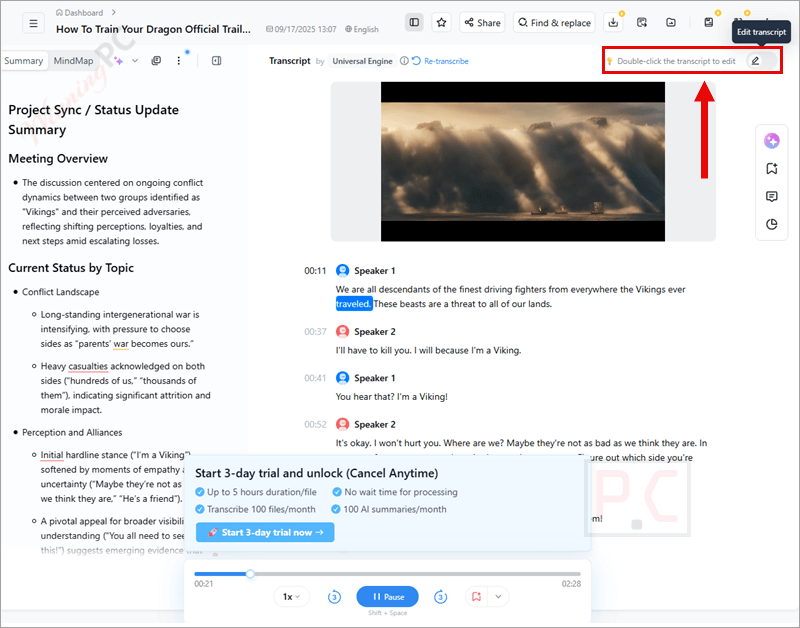
Task: Click the add bookmark icon in the side rail
Action: 771,168
